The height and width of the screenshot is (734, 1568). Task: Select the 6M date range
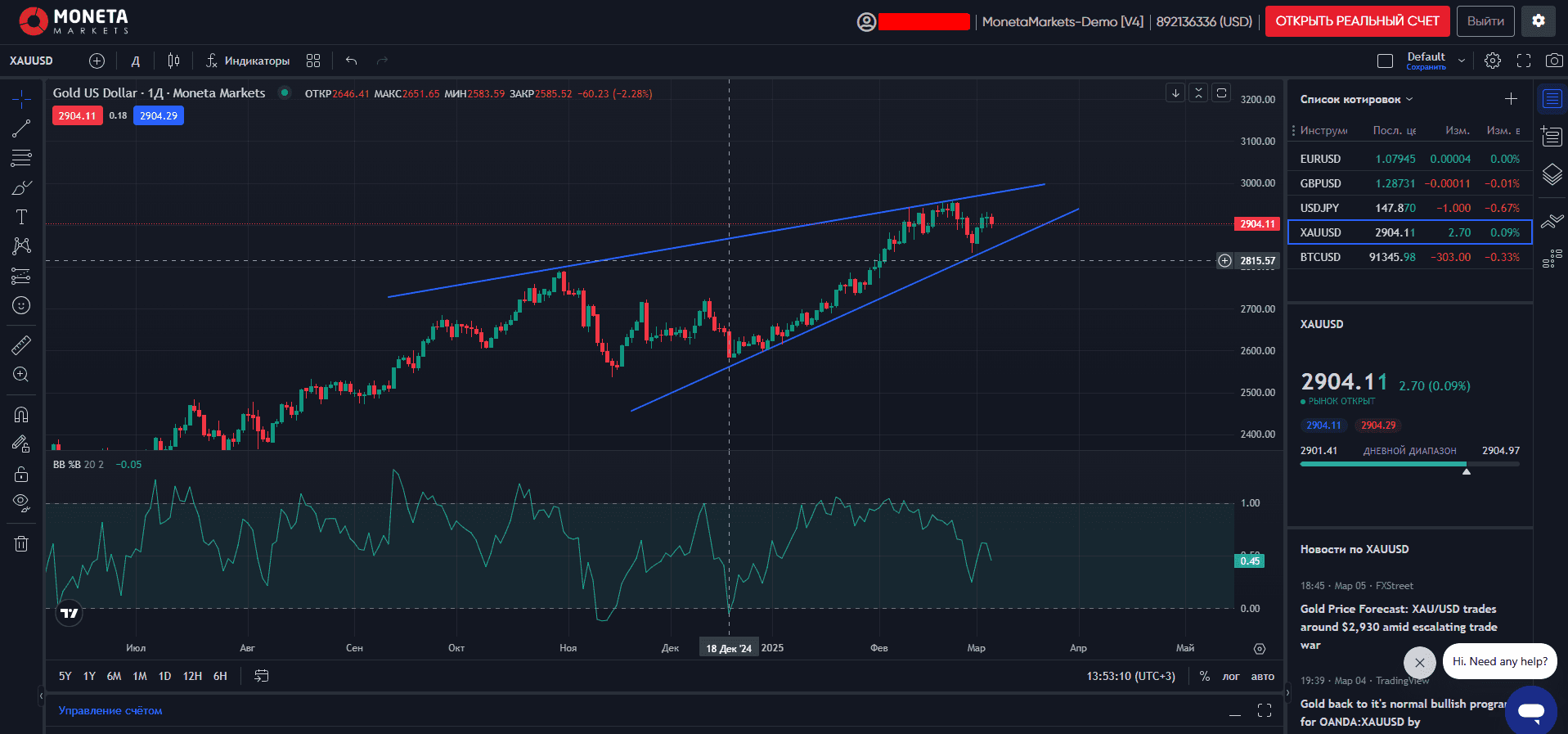click(x=115, y=676)
